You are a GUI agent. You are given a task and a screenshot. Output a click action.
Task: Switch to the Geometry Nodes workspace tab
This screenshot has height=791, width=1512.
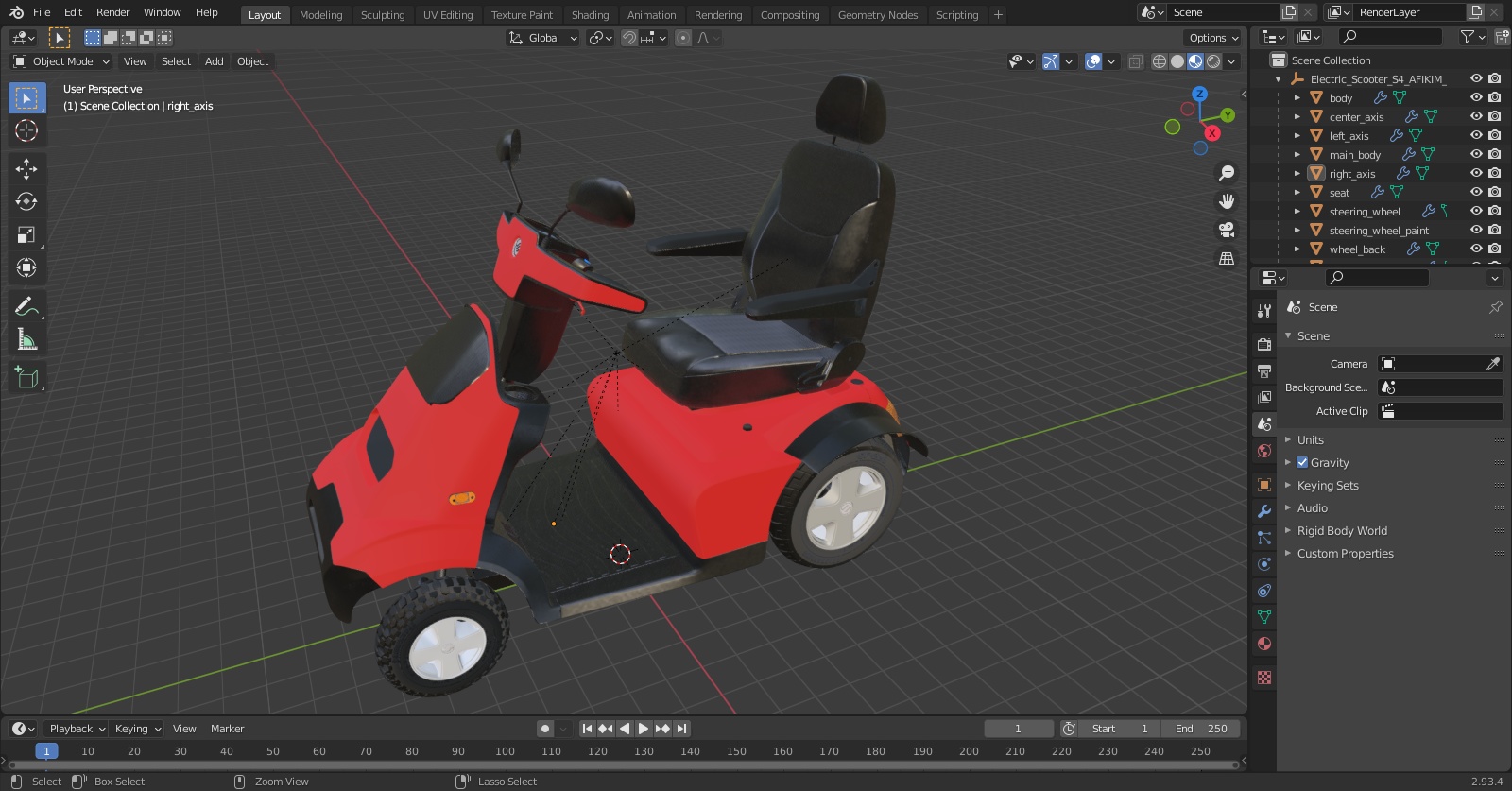coord(878,14)
